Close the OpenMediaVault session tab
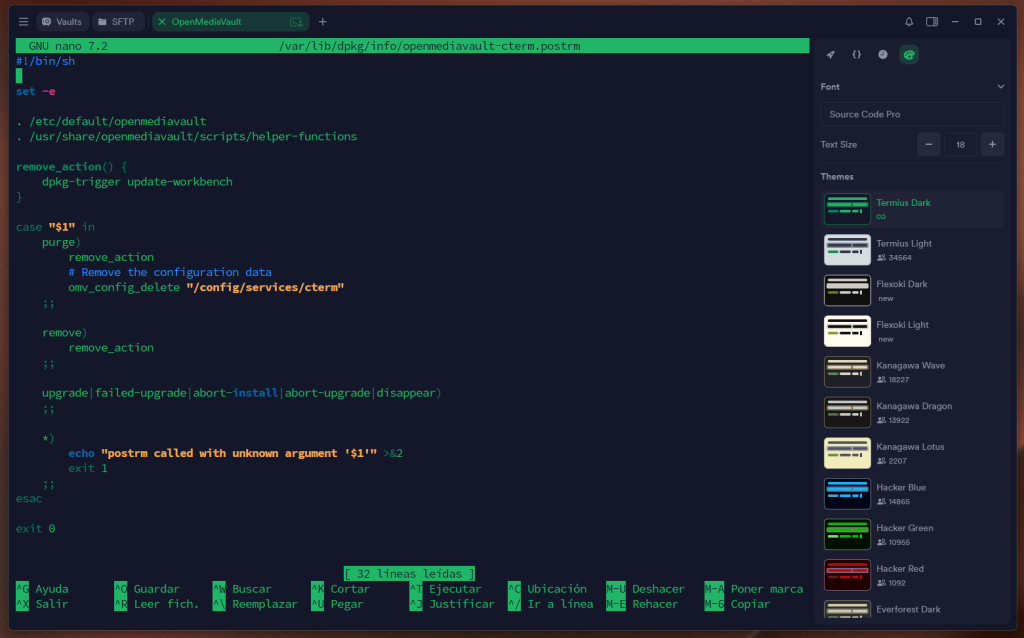Image resolution: width=1024 pixels, height=638 pixels. coord(162,21)
